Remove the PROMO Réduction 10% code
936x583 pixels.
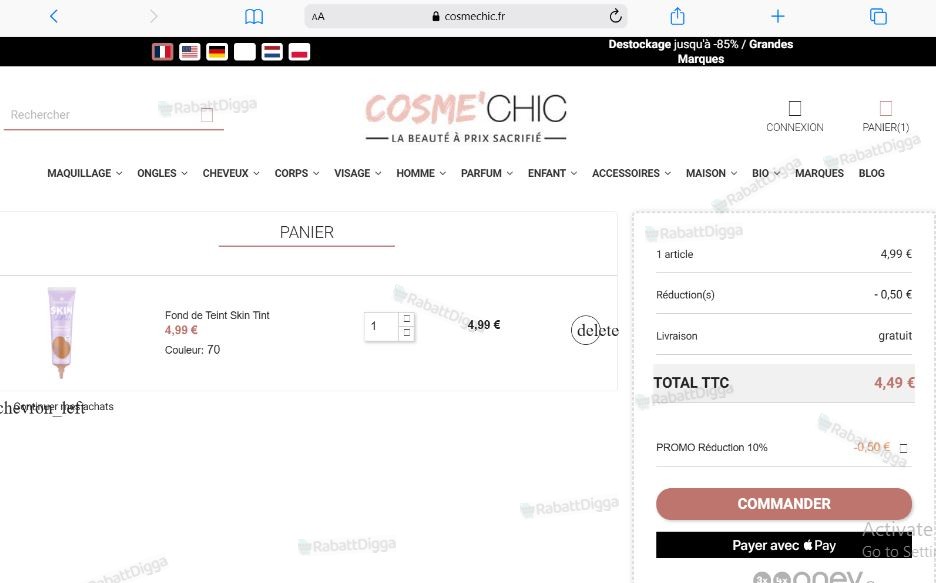point(903,448)
